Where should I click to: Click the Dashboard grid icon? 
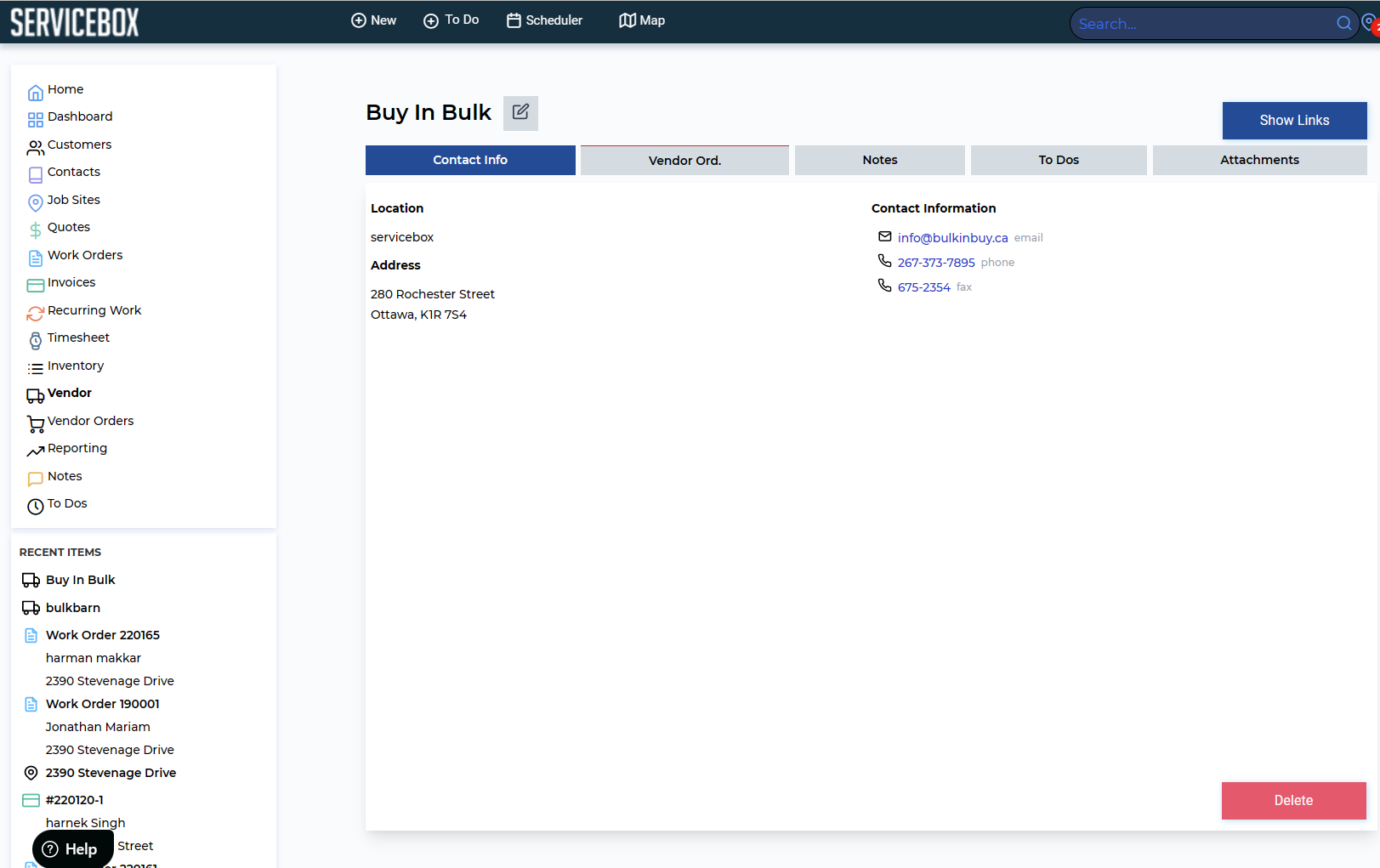tap(36, 120)
